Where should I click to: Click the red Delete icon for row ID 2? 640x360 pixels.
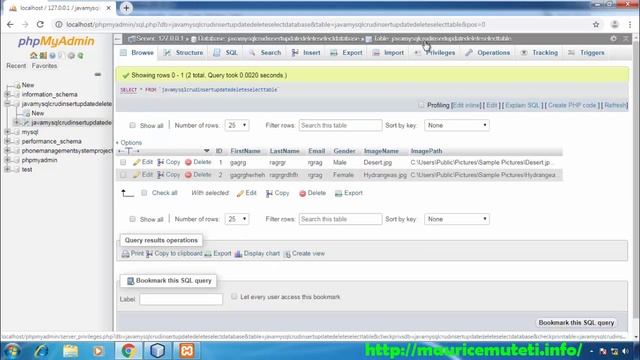188,175
